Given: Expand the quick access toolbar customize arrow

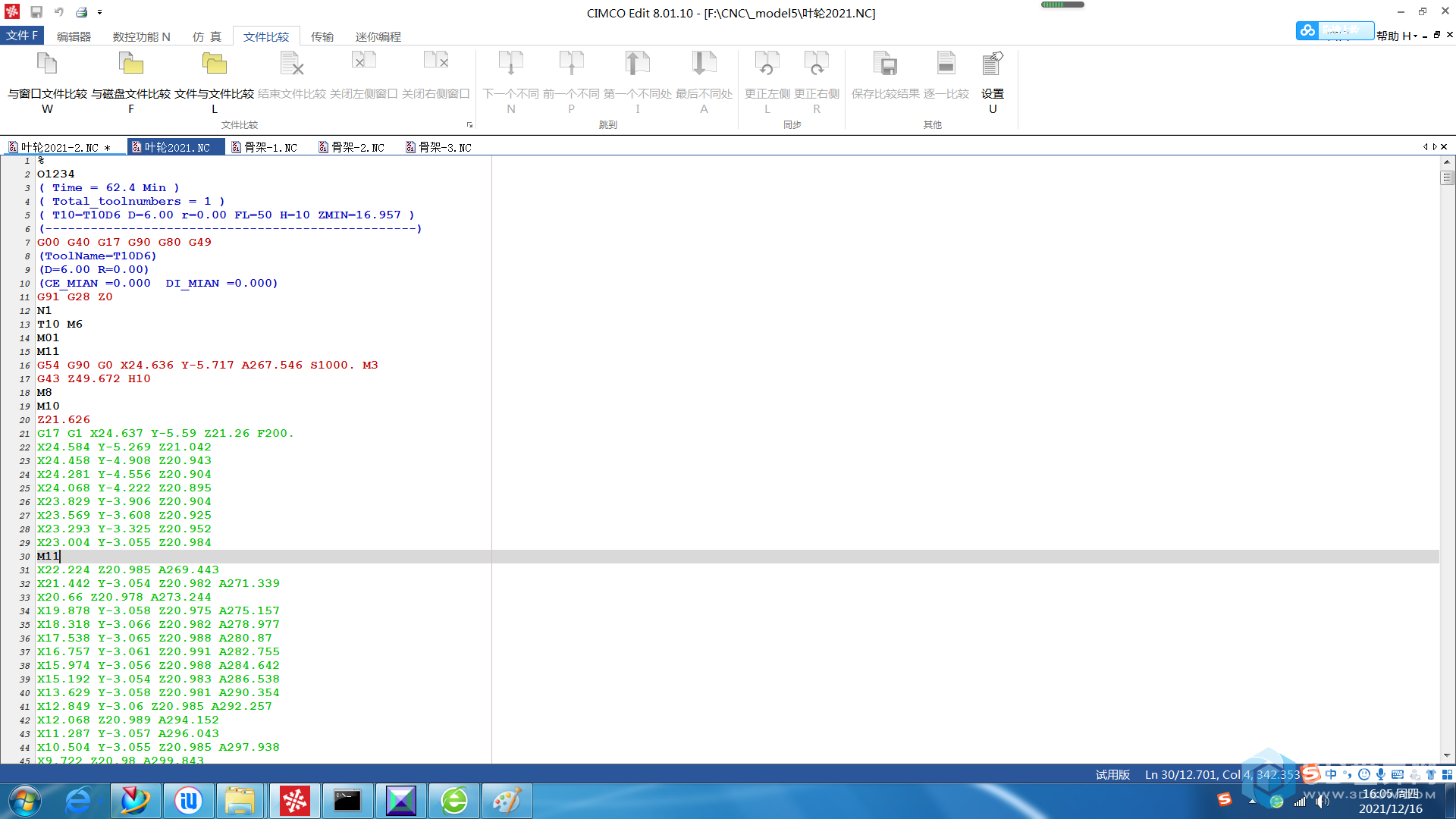Looking at the screenshot, I should click(99, 13).
